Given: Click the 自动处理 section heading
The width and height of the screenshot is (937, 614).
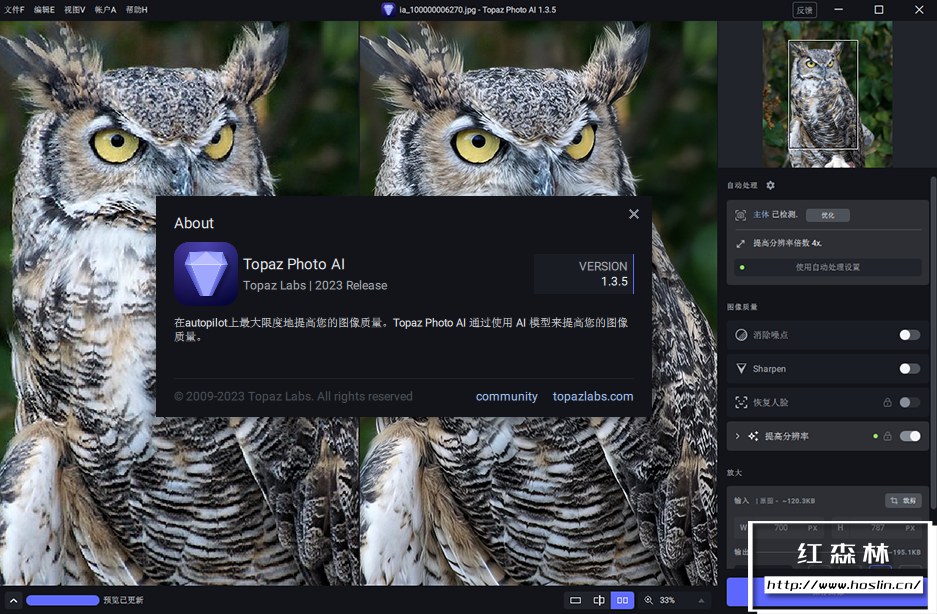Looking at the screenshot, I should pyautogui.click(x=742, y=185).
